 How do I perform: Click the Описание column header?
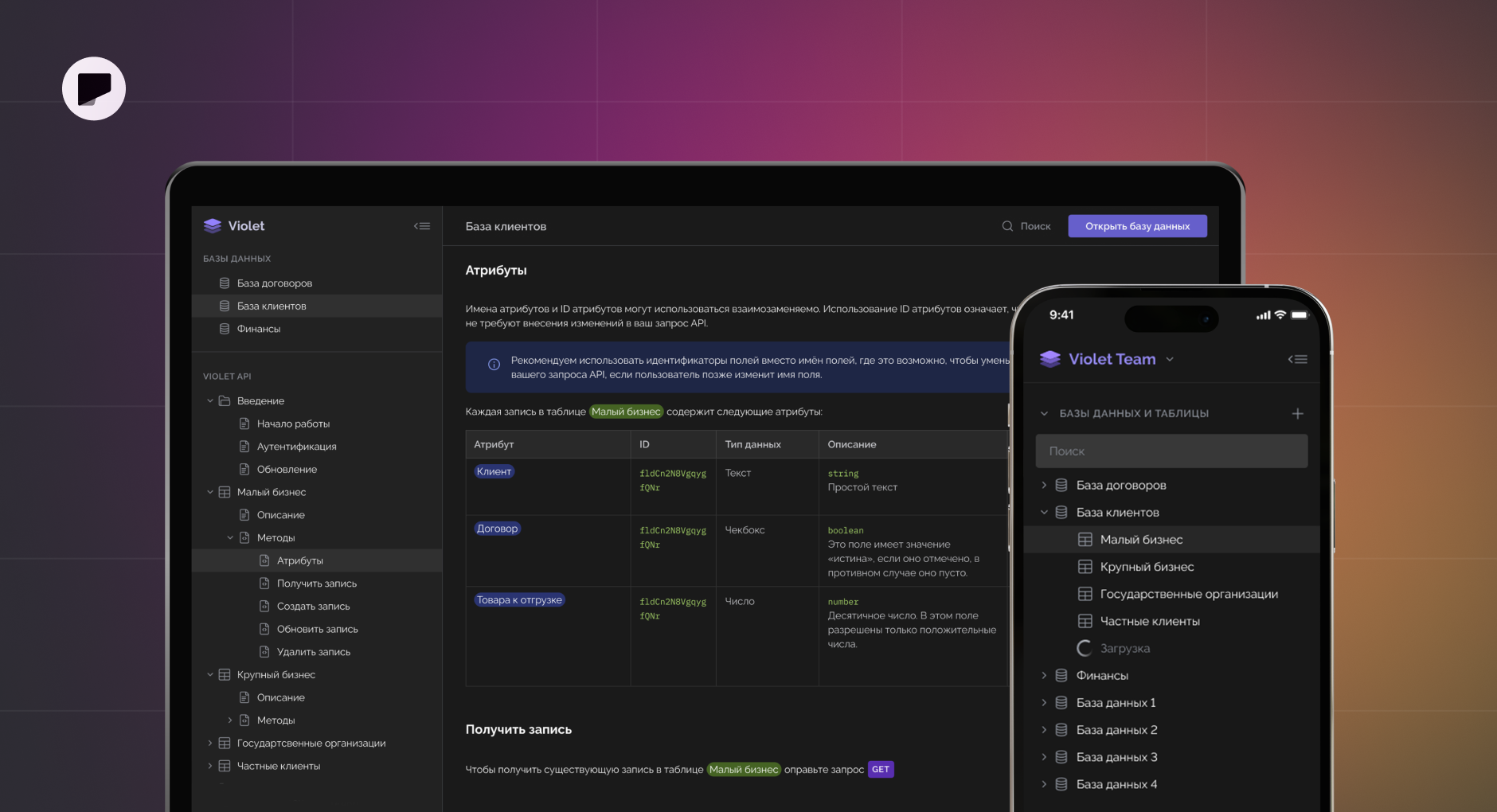[851, 444]
